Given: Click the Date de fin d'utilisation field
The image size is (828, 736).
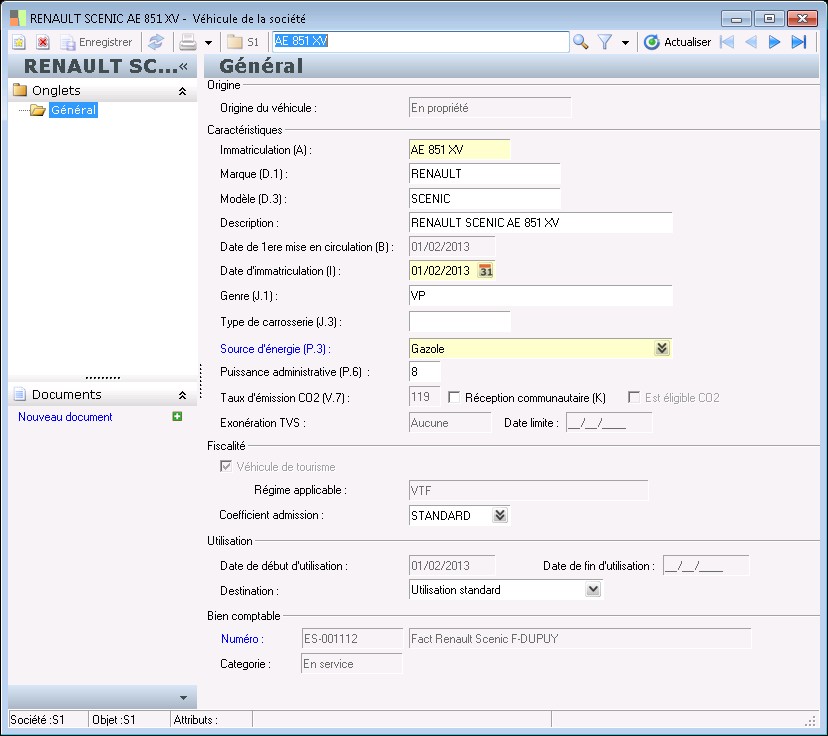Looking at the screenshot, I should point(706,565).
